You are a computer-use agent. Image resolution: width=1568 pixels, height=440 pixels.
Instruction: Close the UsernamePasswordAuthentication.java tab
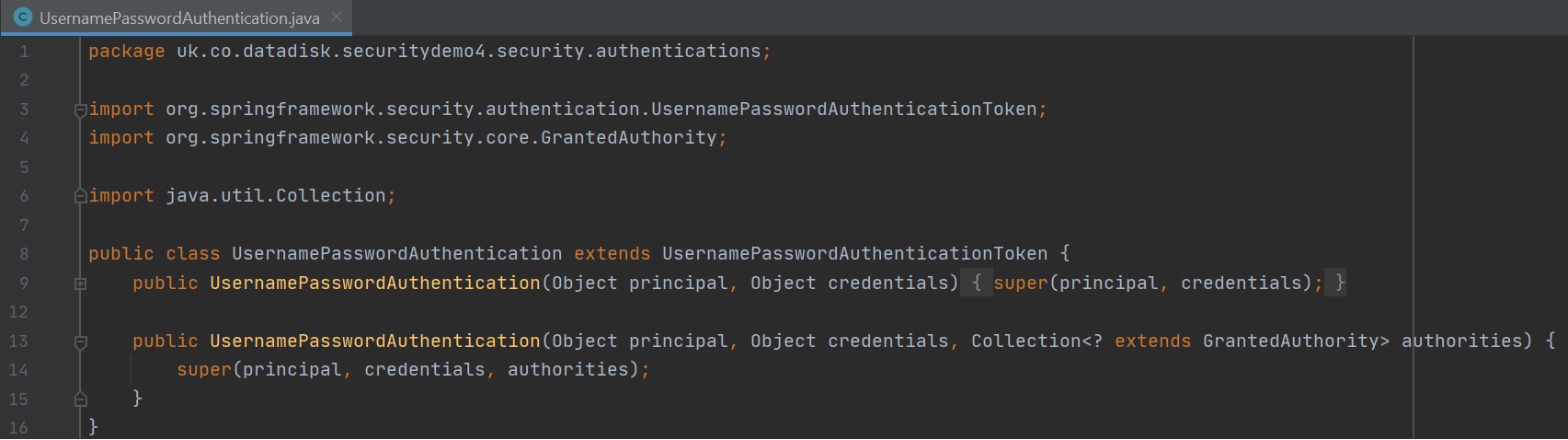click(337, 17)
